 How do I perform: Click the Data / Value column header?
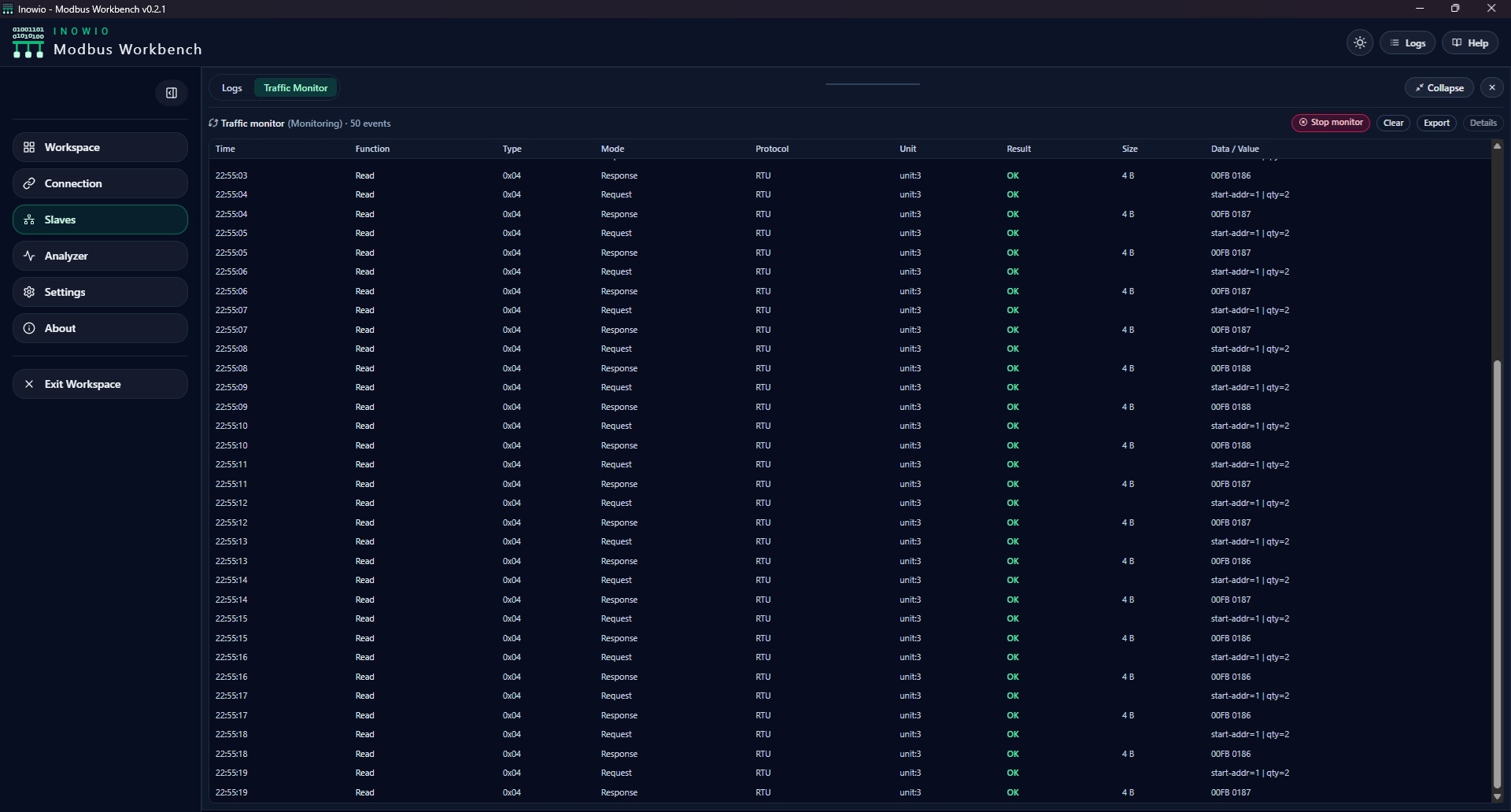point(1235,149)
